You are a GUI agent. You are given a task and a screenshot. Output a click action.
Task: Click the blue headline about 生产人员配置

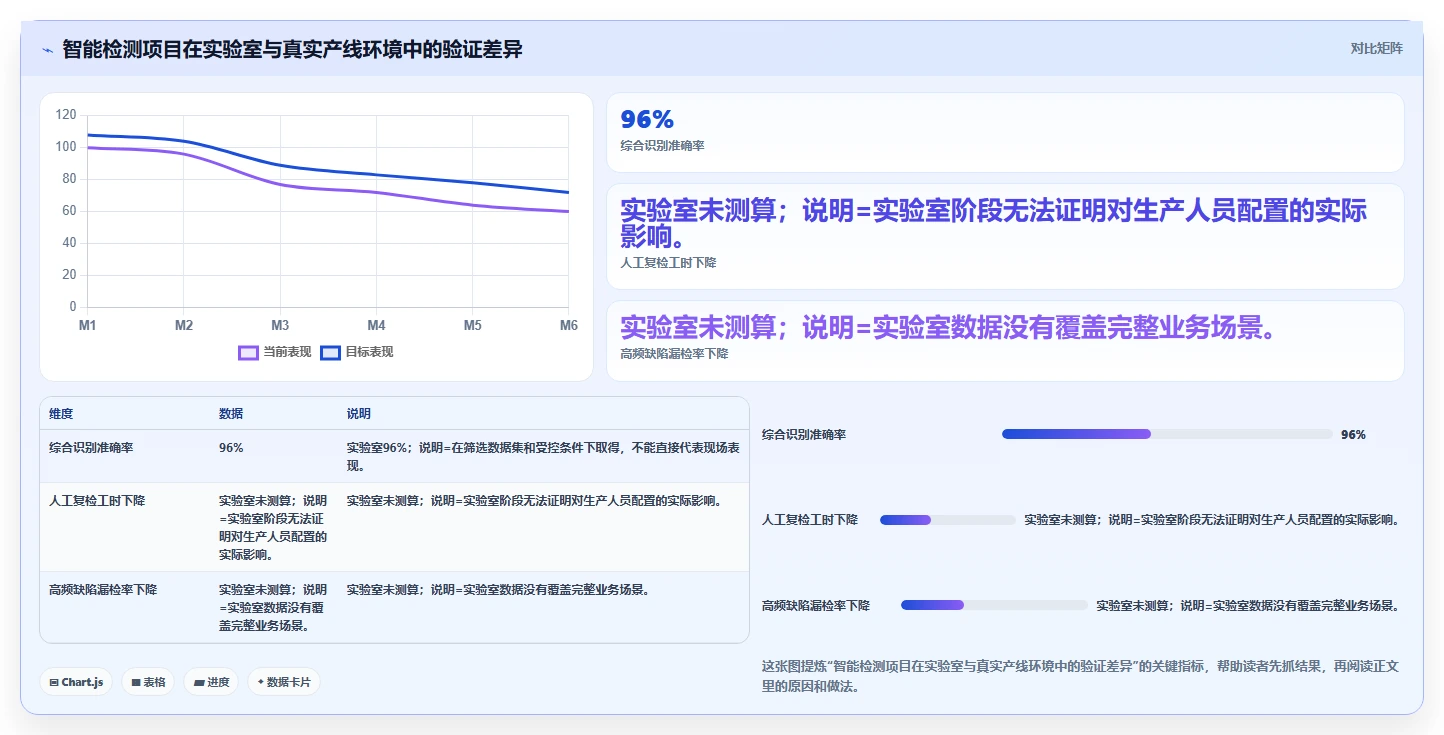tap(994, 223)
